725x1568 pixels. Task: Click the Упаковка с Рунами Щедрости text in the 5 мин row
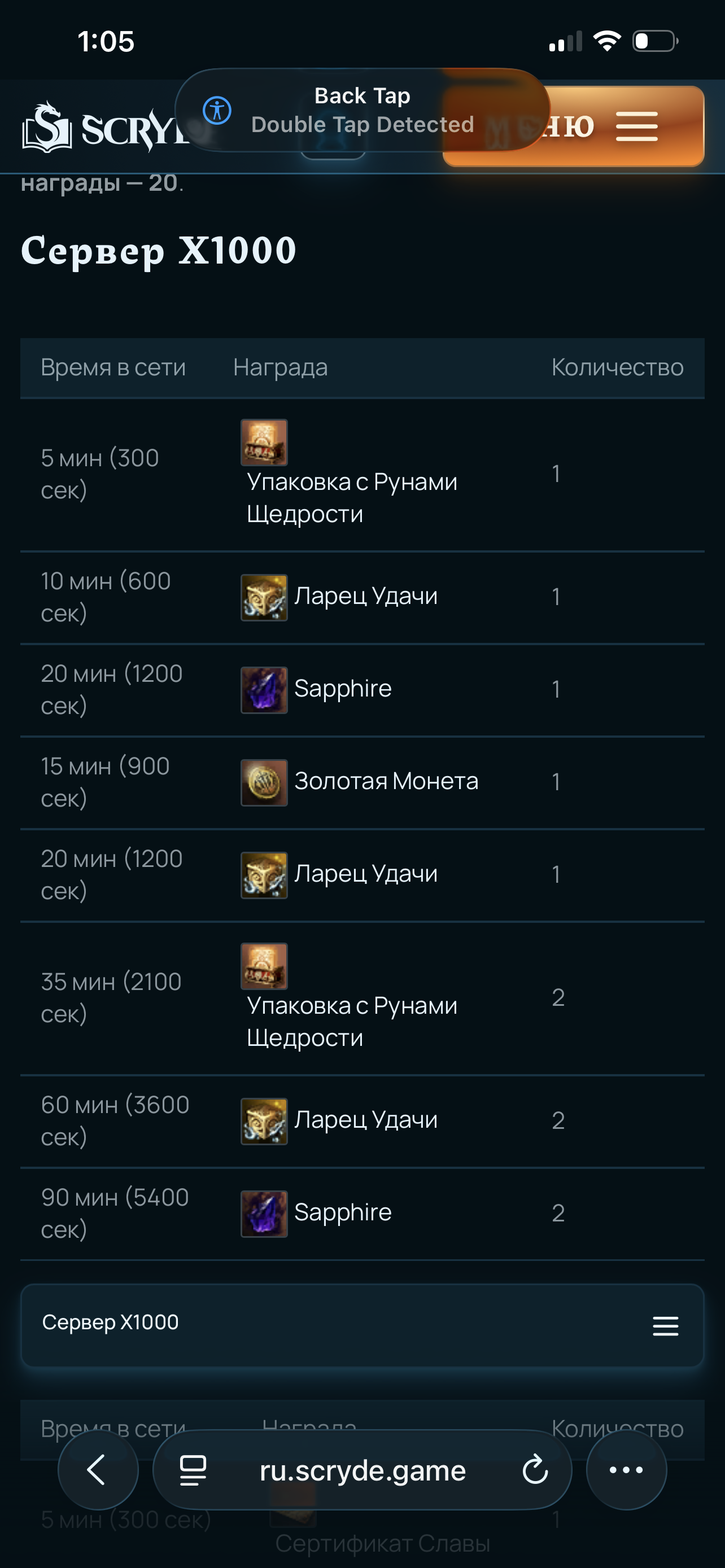[x=352, y=498]
